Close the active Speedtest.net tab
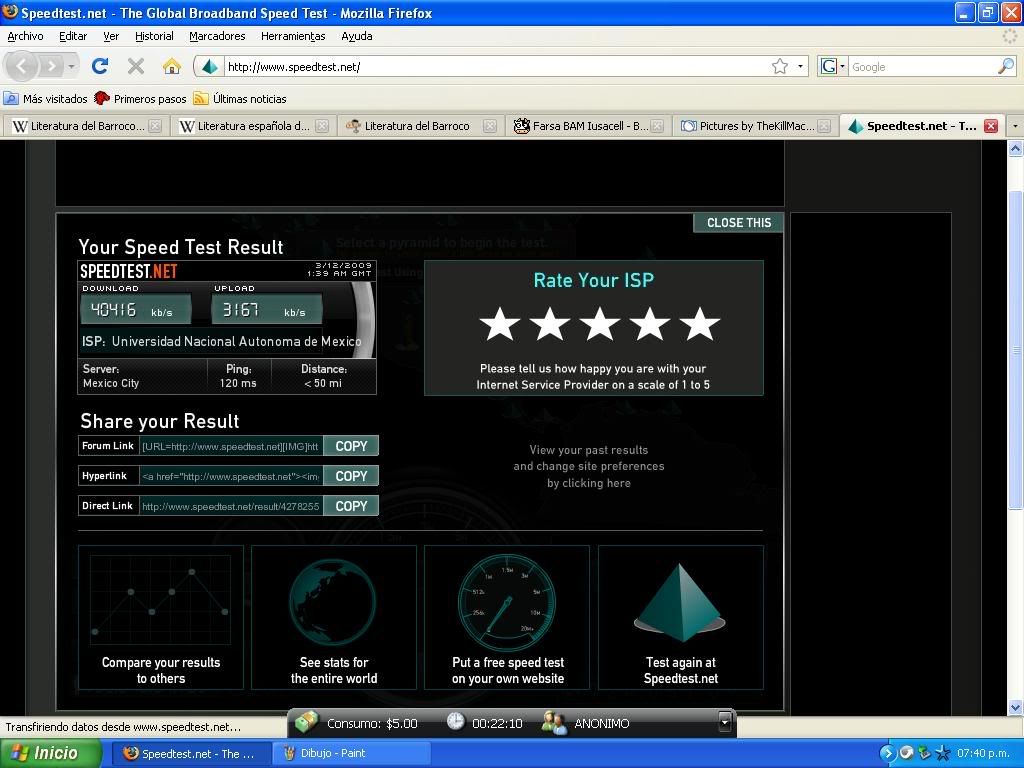The image size is (1024, 768). [x=991, y=126]
